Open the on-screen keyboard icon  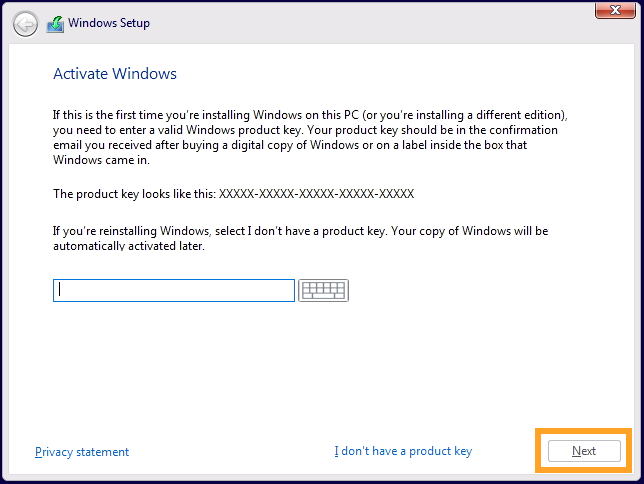point(323,290)
